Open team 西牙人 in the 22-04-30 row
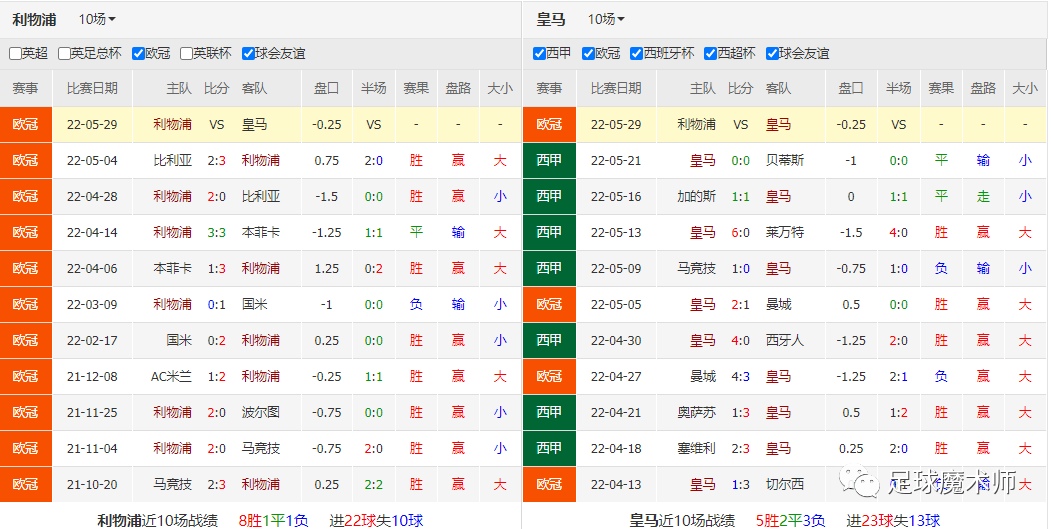 (785, 341)
